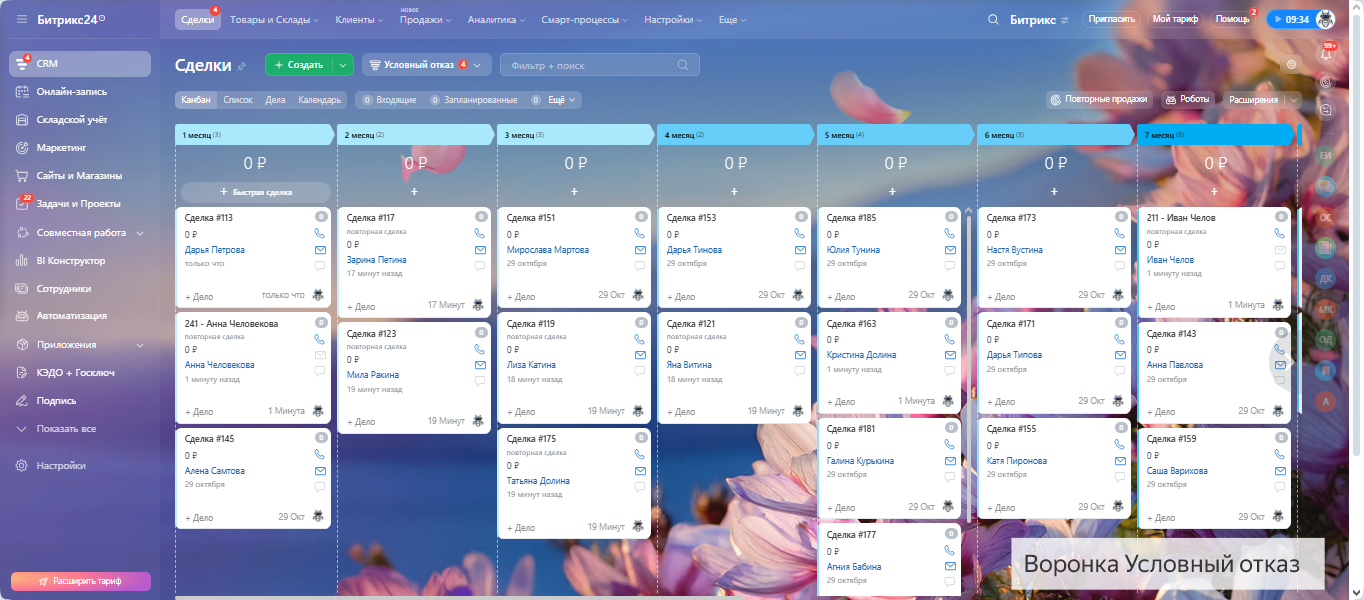Click the pin icon next to Сделки title
This screenshot has height=600, width=1364.
tap(241, 66)
